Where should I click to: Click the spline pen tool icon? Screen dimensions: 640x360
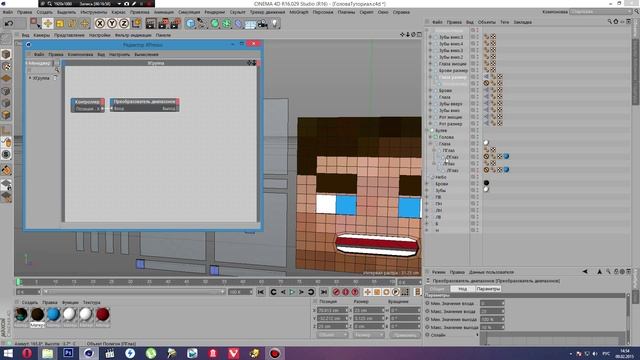pos(202,24)
